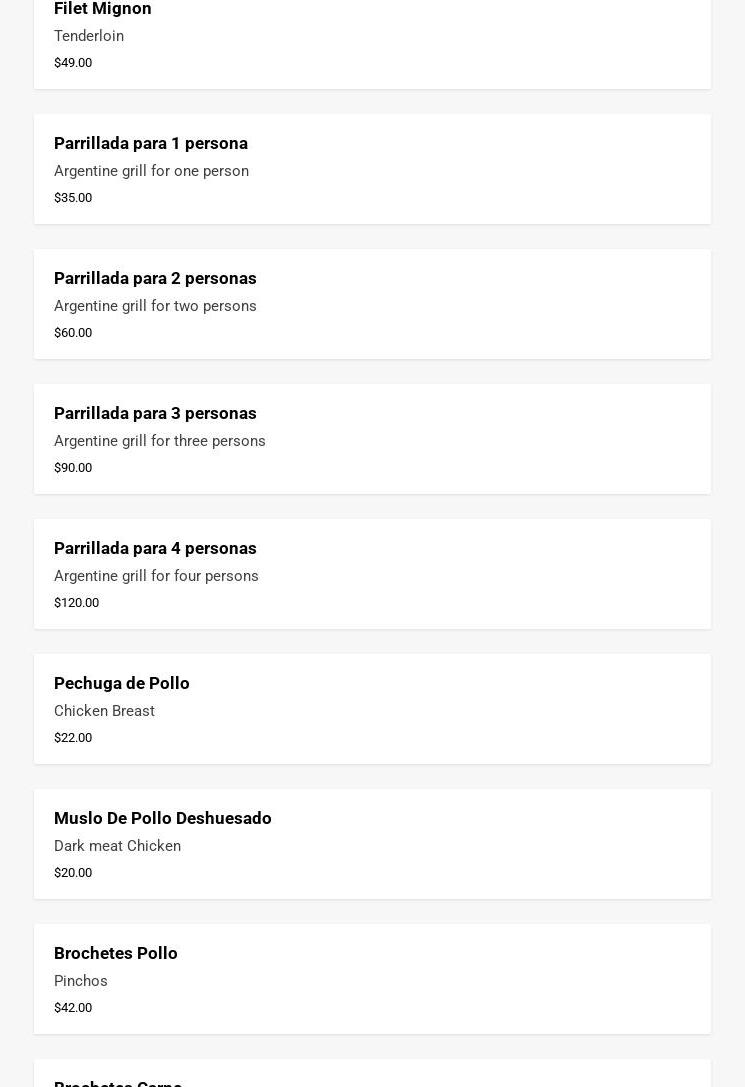
Task: Click the $49.00 Filet Mignon price
Action: pos(73,62)
